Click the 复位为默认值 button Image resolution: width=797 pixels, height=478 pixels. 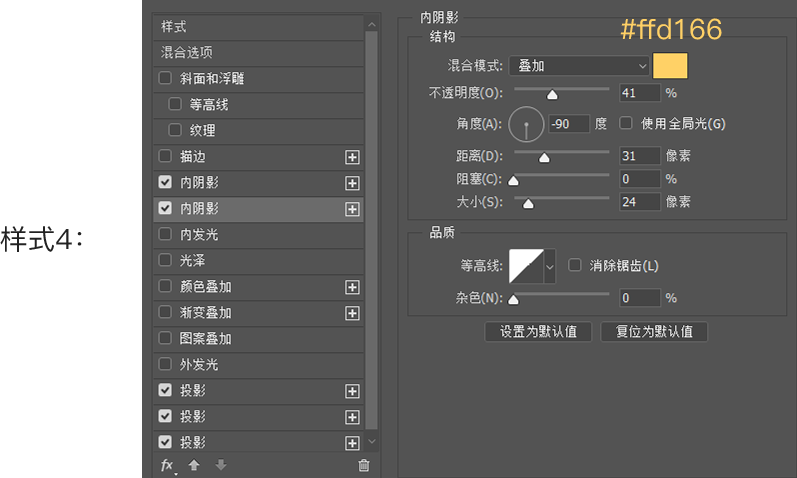coord(654,332)
